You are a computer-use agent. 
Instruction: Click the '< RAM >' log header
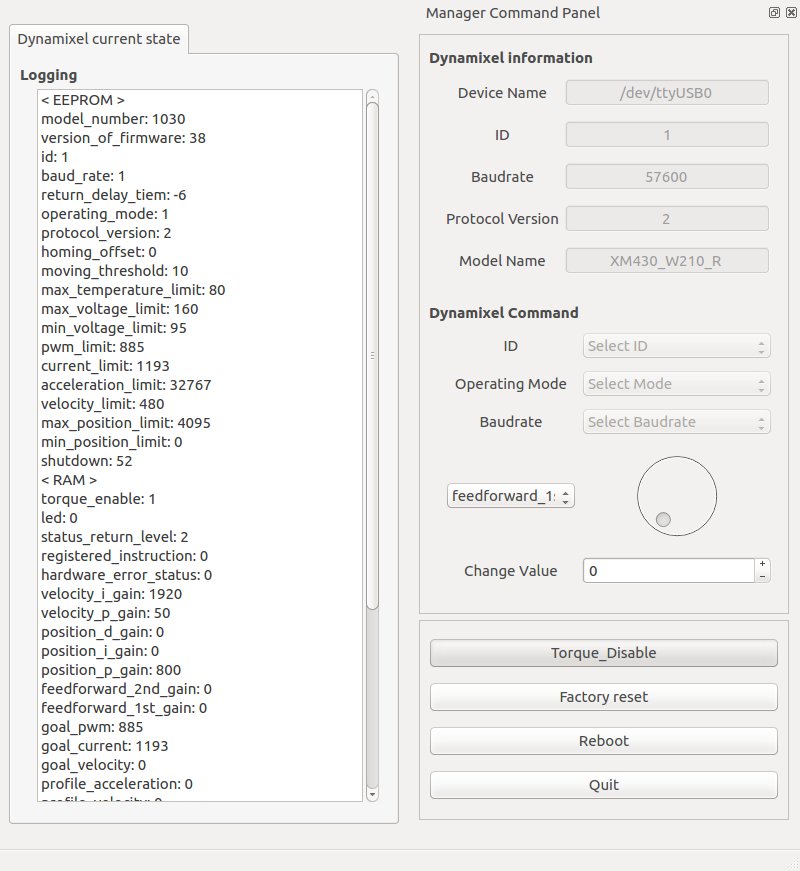click(69, 480)
